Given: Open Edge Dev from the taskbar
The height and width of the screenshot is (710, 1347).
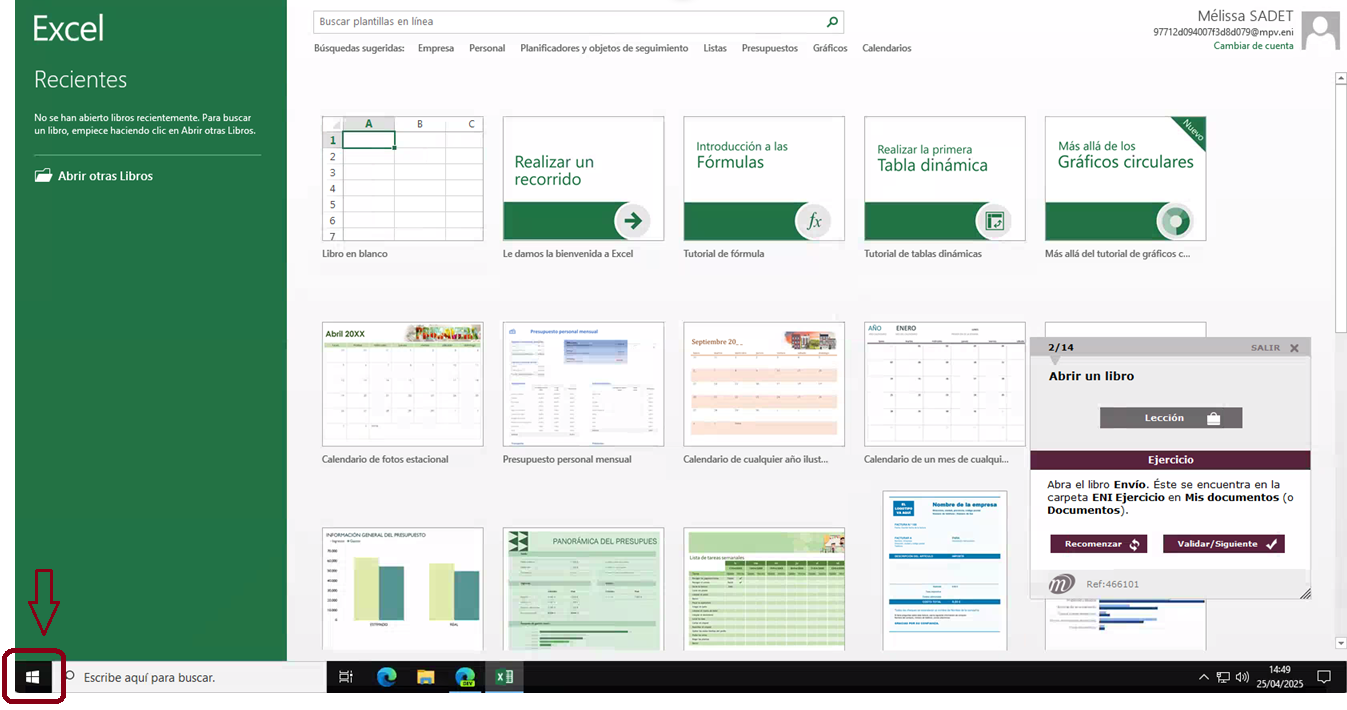Looking at the screenshot, I should pyautogui.click(x=465, y=677).
